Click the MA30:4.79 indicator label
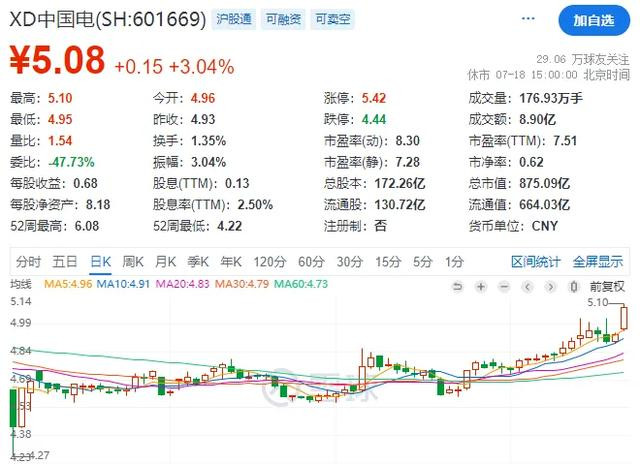The width and height of the screenshot is (640, 464). tap(242, 284)
